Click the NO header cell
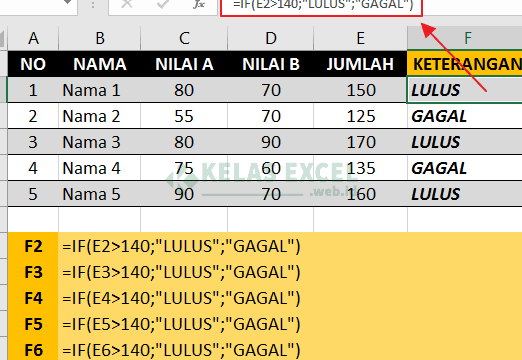This screenshot has width=522, height=360. [x=33, y=64]
